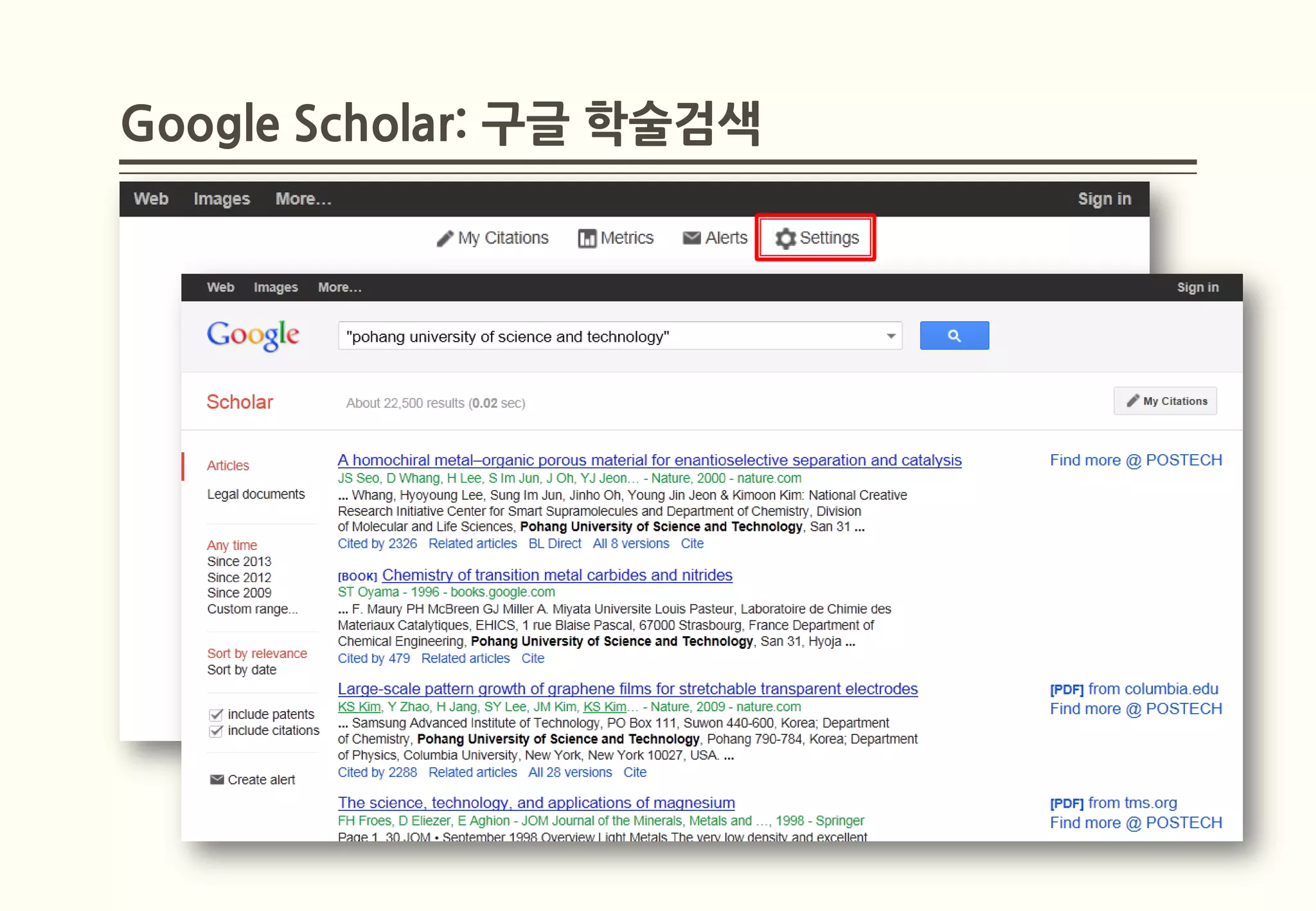Select Any time filter

tap(232, 545)
